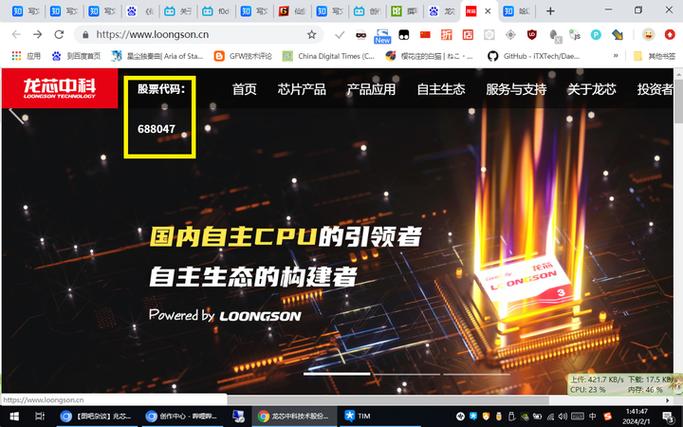
Task: Open the GitHub iTXTech bookmark
Action: (x=534, y=56)
